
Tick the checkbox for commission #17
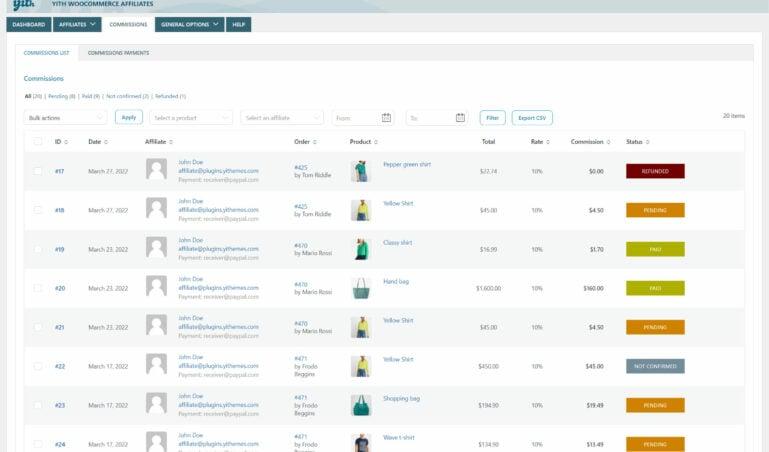coord(38,171)
